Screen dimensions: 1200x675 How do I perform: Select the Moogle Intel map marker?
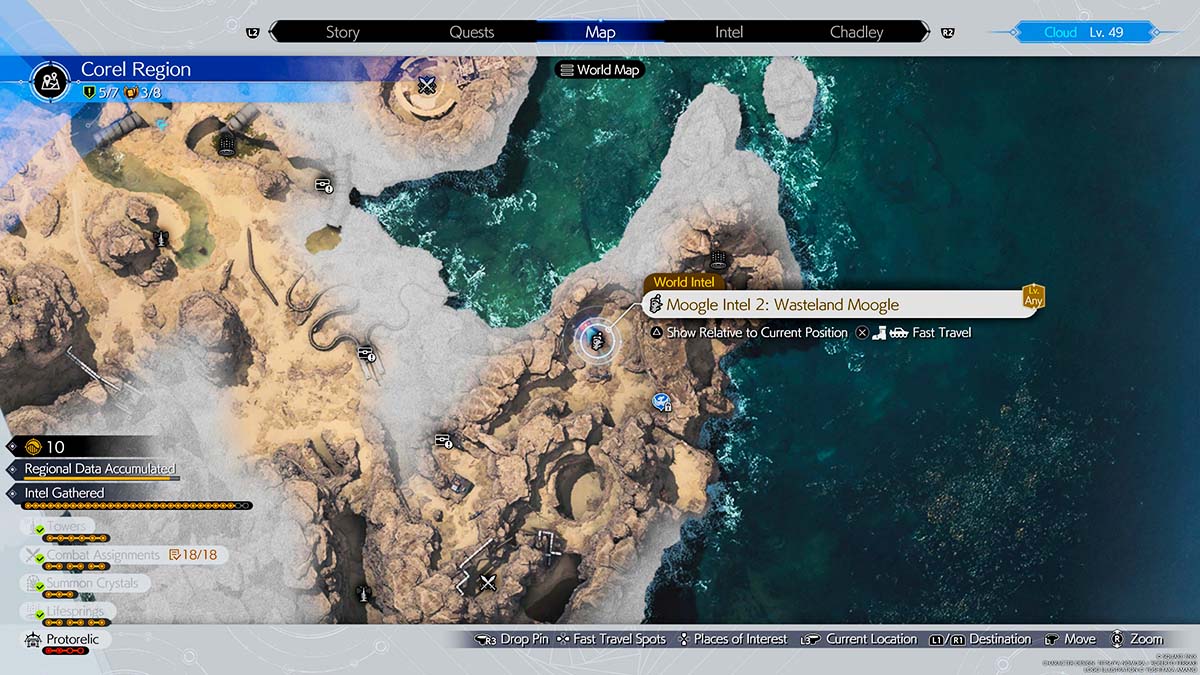click(x=596, y=340)
